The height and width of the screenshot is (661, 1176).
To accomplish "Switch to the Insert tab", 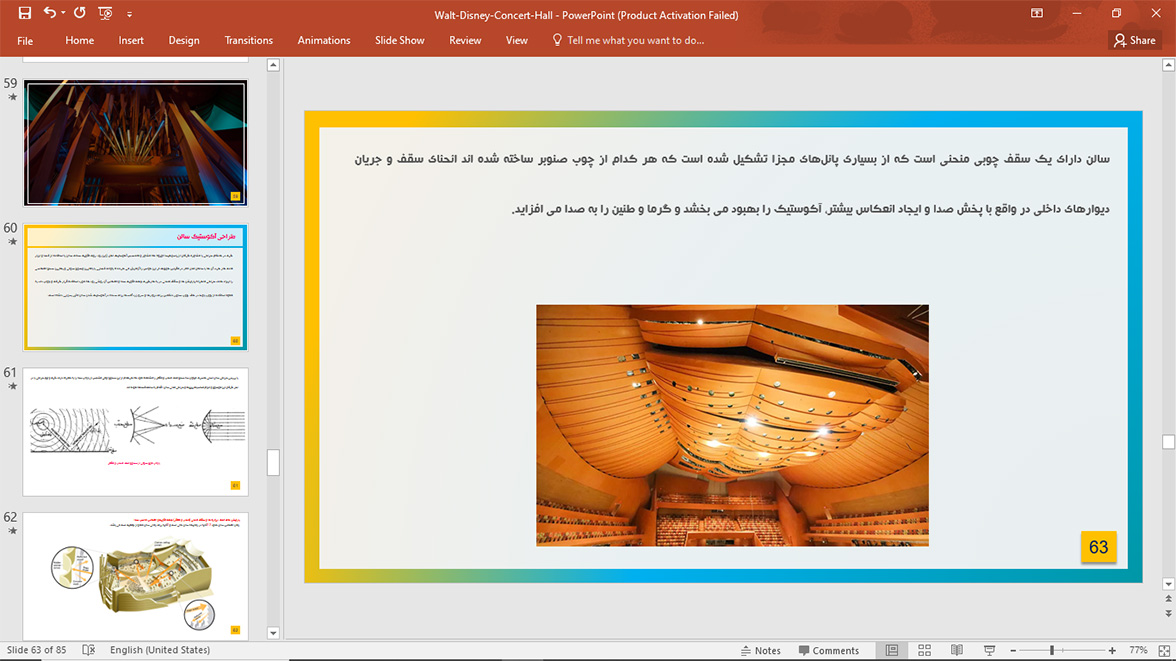I will (x=130, y=41).
